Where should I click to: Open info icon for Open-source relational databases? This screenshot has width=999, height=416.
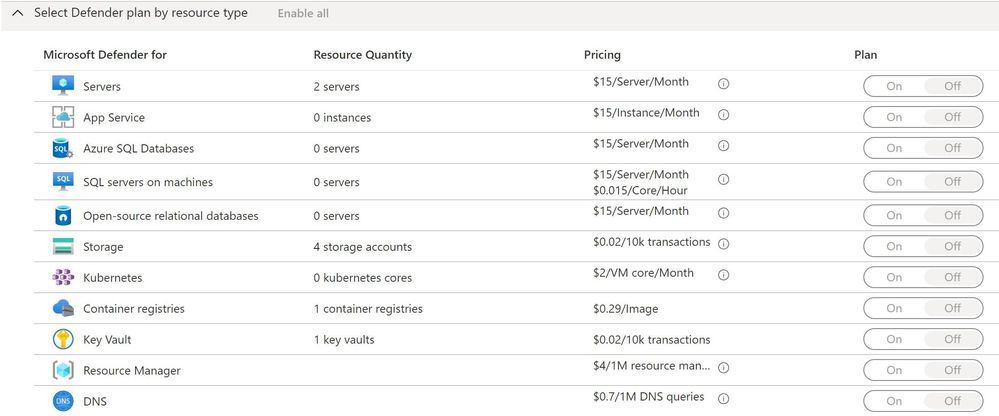point(723,213)
